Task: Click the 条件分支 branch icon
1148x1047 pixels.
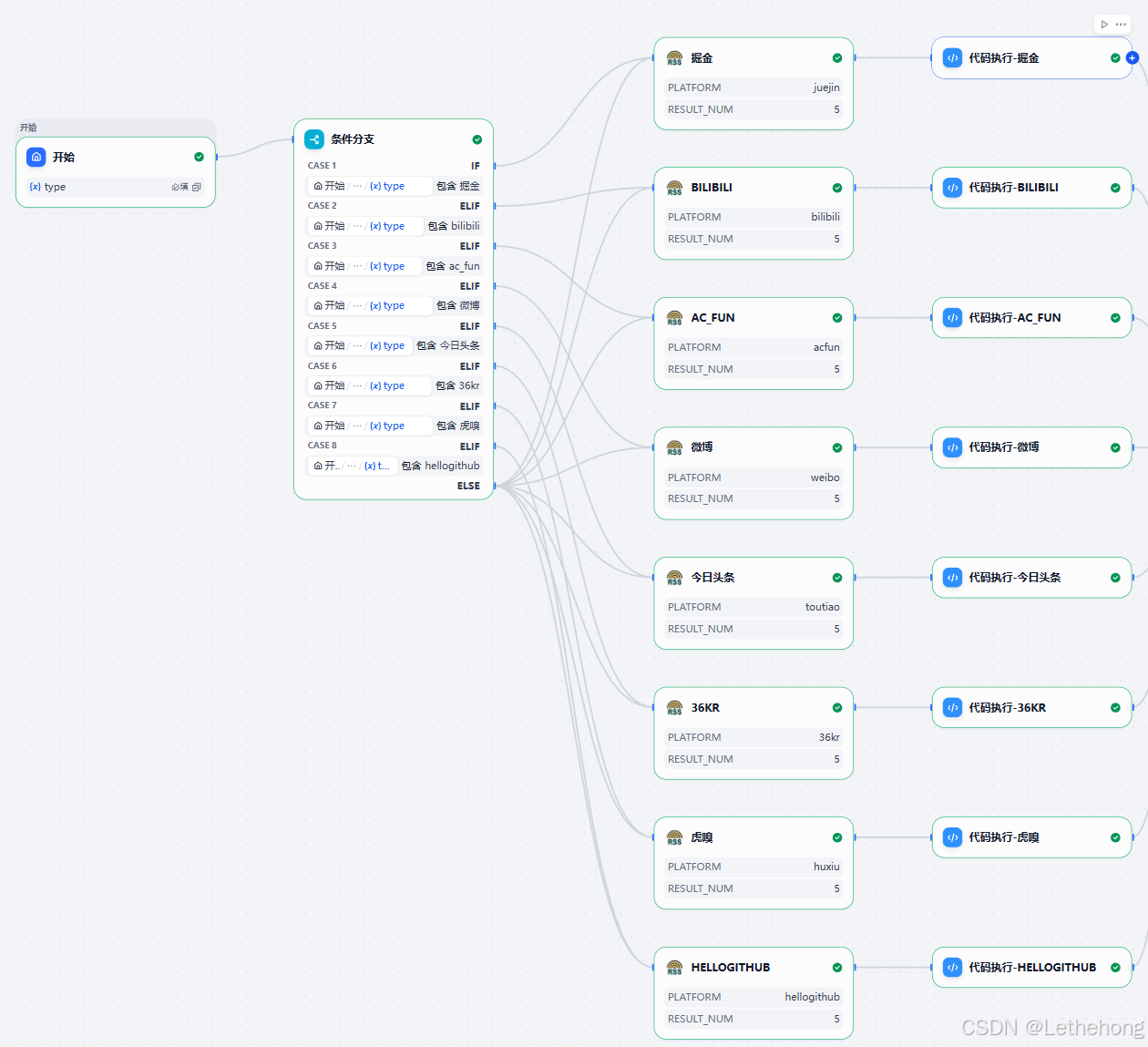Action: pos(314,139)
